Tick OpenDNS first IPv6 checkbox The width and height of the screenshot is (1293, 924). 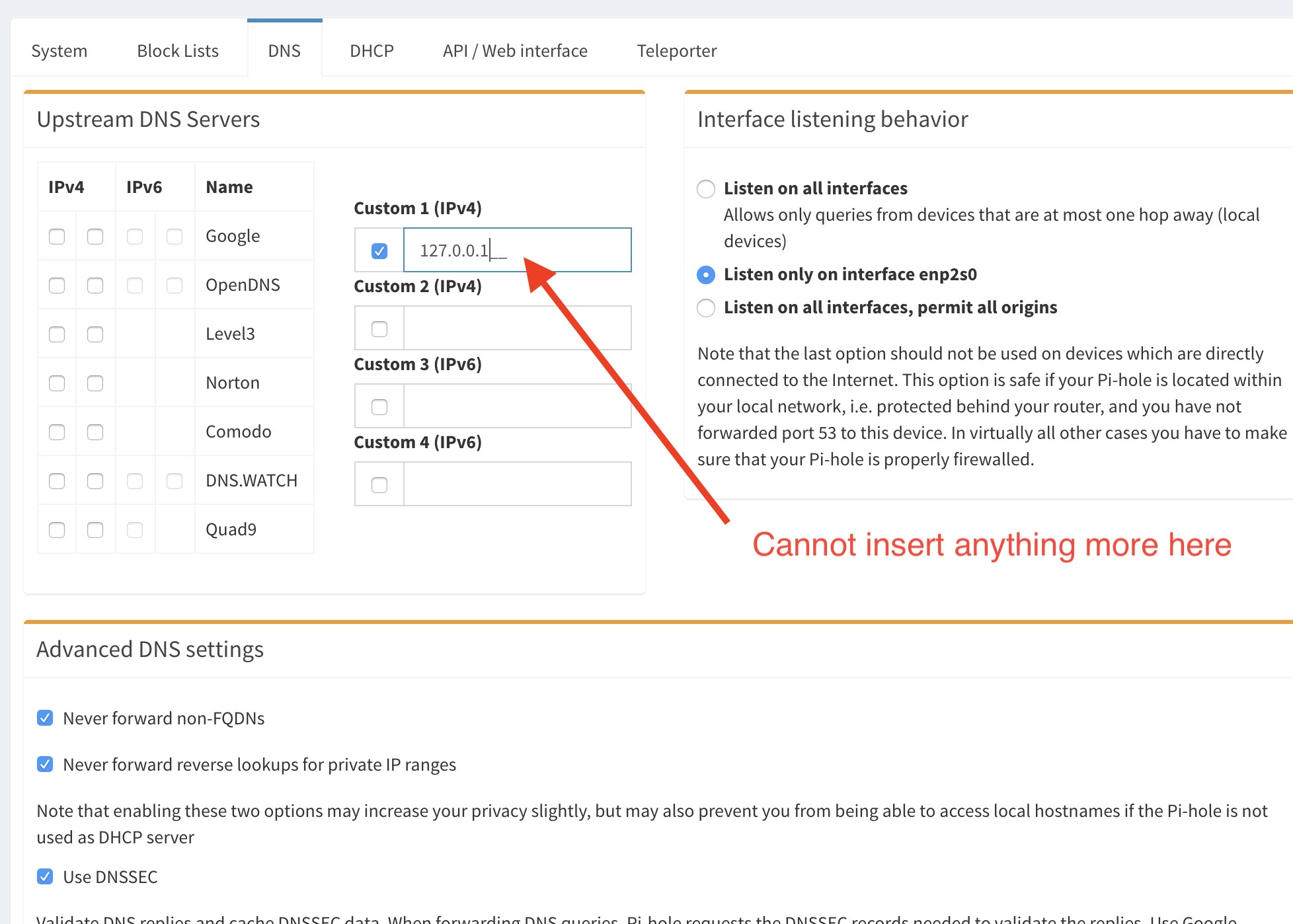click(x=135, y=285)
